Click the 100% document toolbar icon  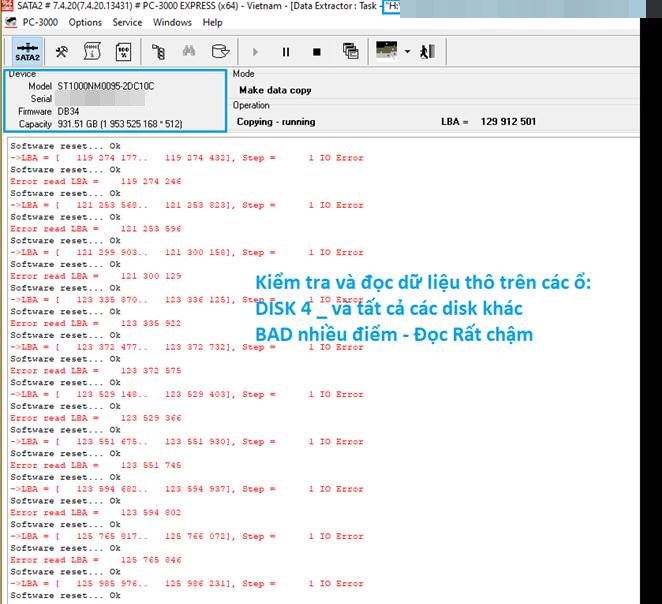[123, 52]
